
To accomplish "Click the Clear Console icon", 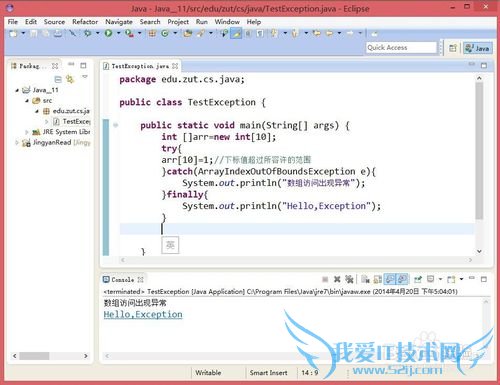I will 365,279.
